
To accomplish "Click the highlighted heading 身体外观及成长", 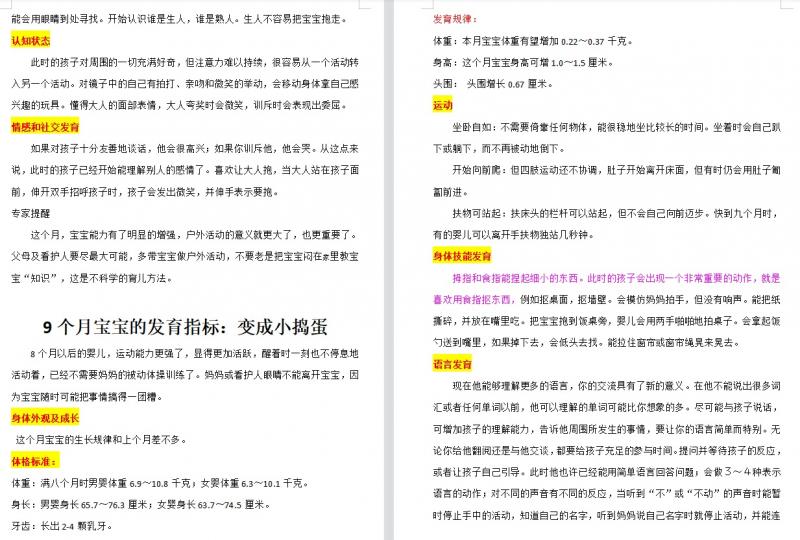I will (x=44, y=417).
